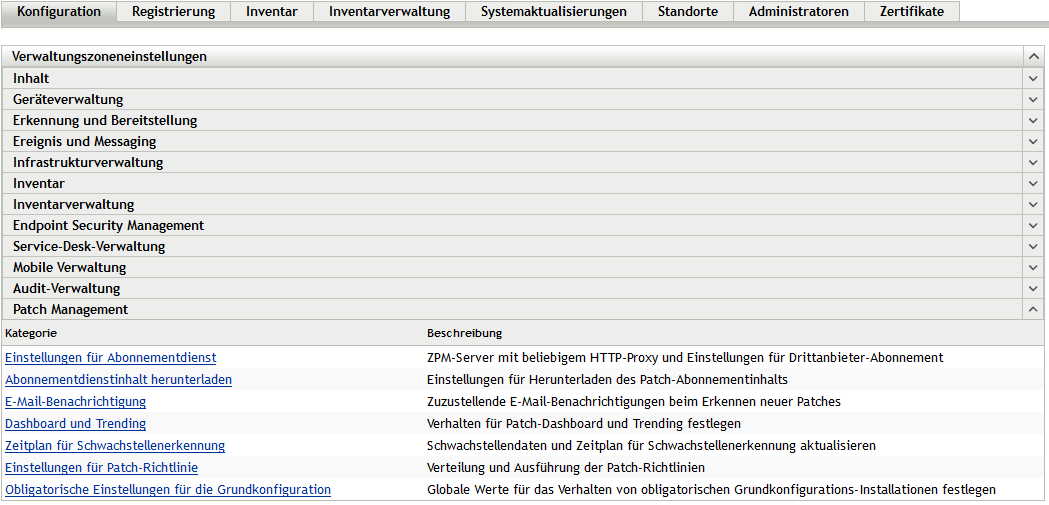
Task: Expand Endpoint Security Management chevron
Action: (1033, 225)
